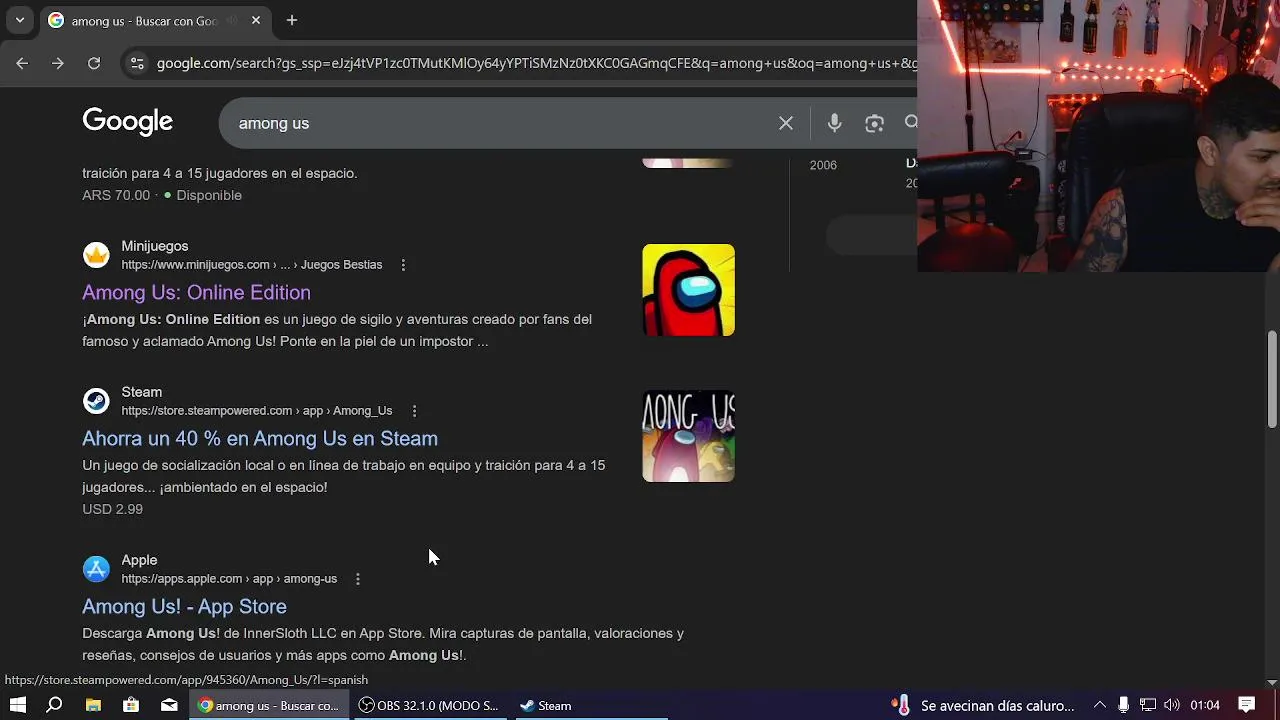The width and height of the screenshot is (1280, 720).
Task: Open Ahorra un 40 % Steam result
Action: (260, 438)
